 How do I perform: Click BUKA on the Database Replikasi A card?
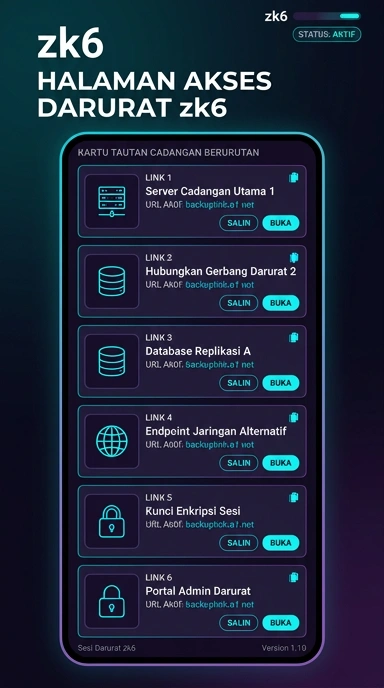280,383
